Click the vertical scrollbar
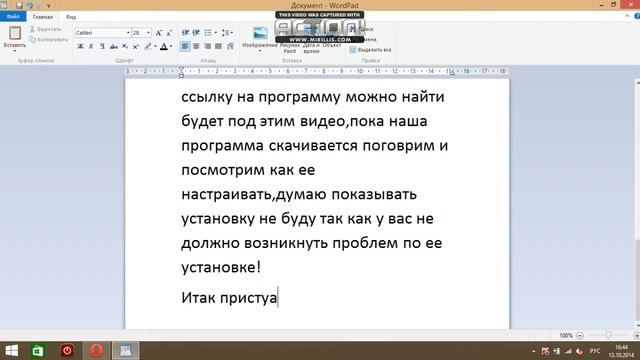Screen dimensions: 640x360 [x=637, y=204]
